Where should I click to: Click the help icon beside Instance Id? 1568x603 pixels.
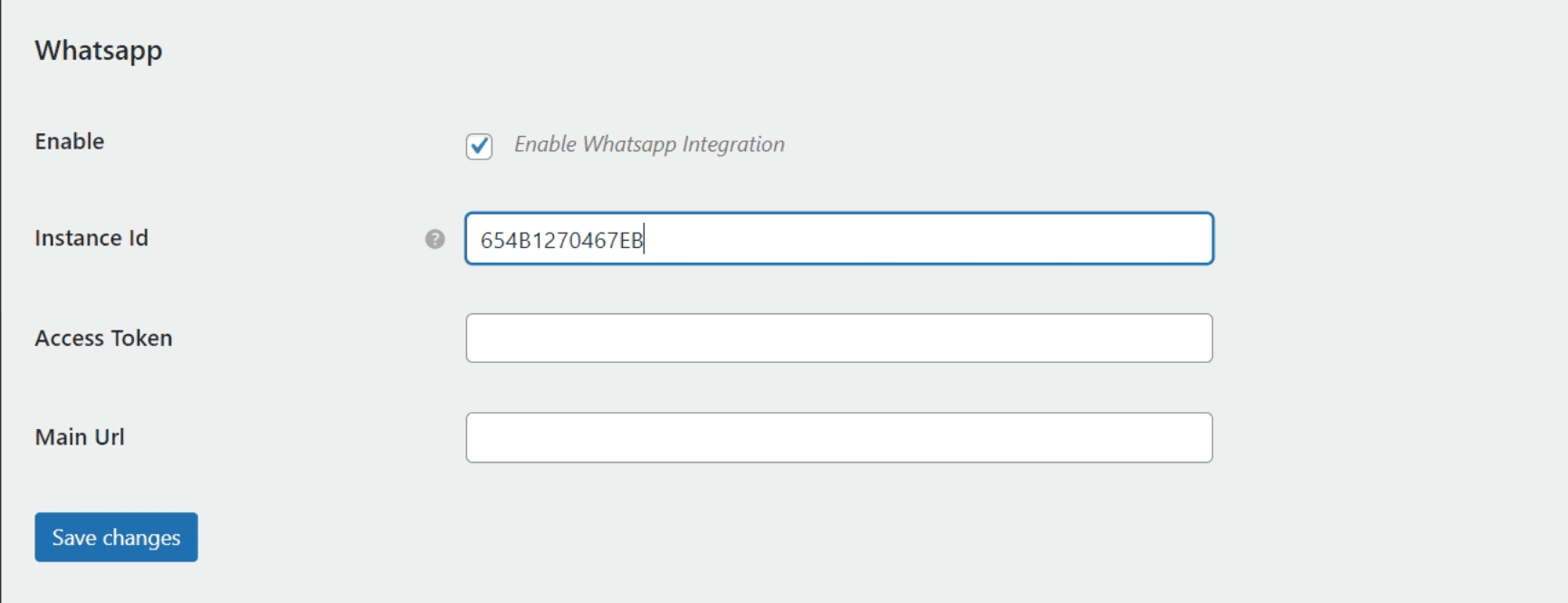(x=435, y=239)
